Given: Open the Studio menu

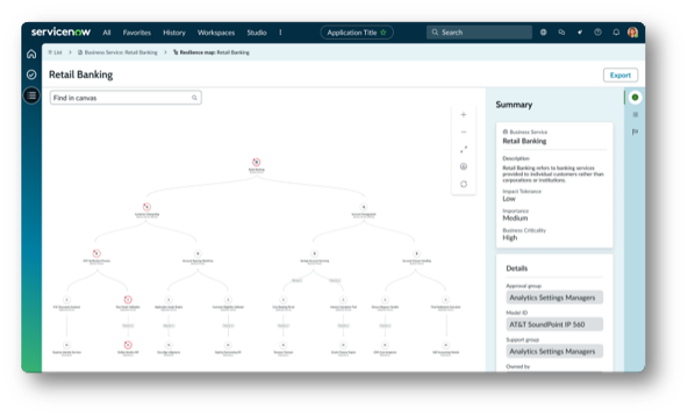Looking at the screenshot, I should click(x=257, y=32).
